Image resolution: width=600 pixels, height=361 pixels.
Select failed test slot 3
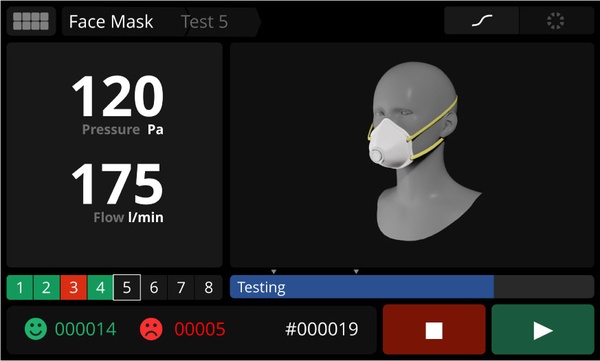click(73, 287)
